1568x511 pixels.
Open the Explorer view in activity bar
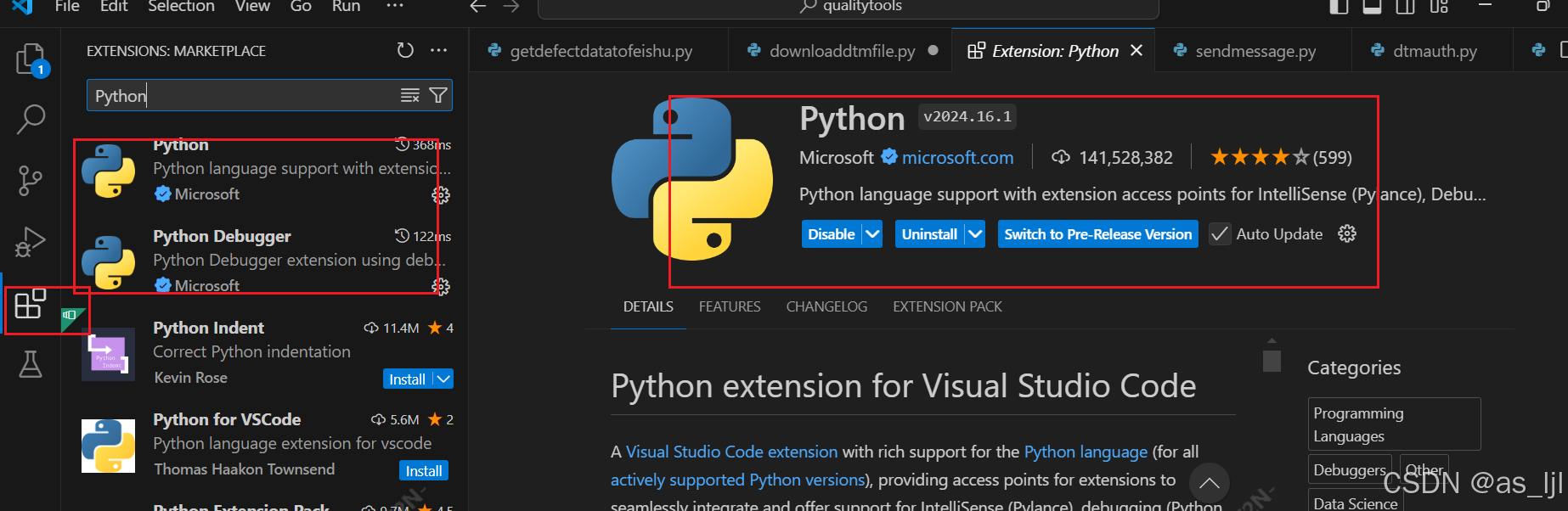tap(31, 59)
